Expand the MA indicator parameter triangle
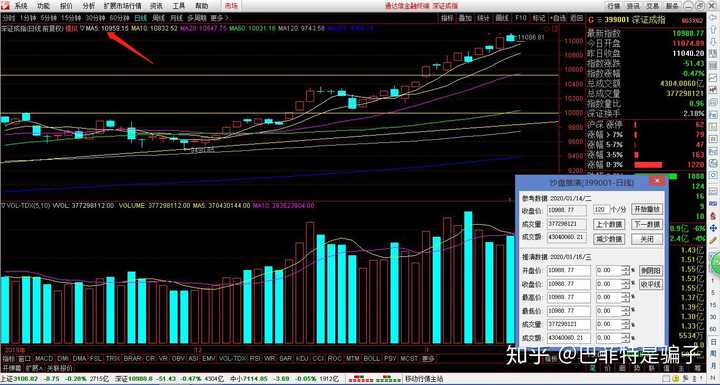This screenshot has height=385, width=720. [x=83, y=28]
